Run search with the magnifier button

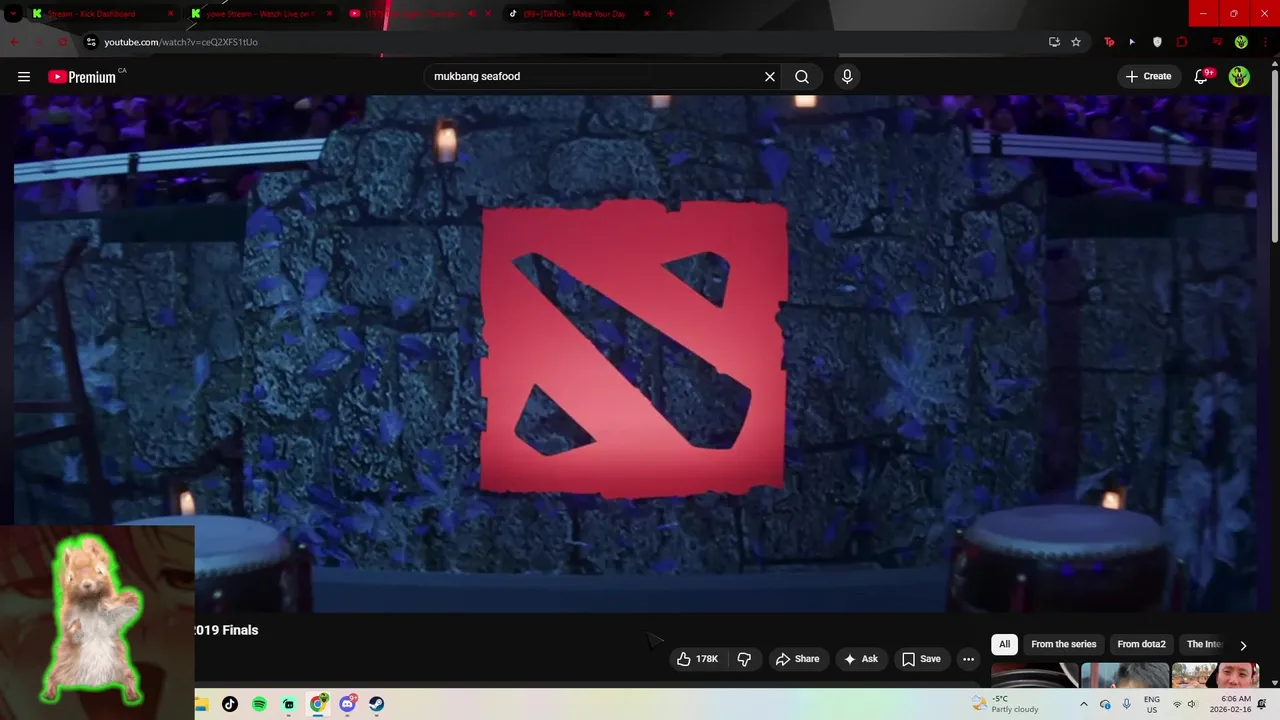point(802,77)
